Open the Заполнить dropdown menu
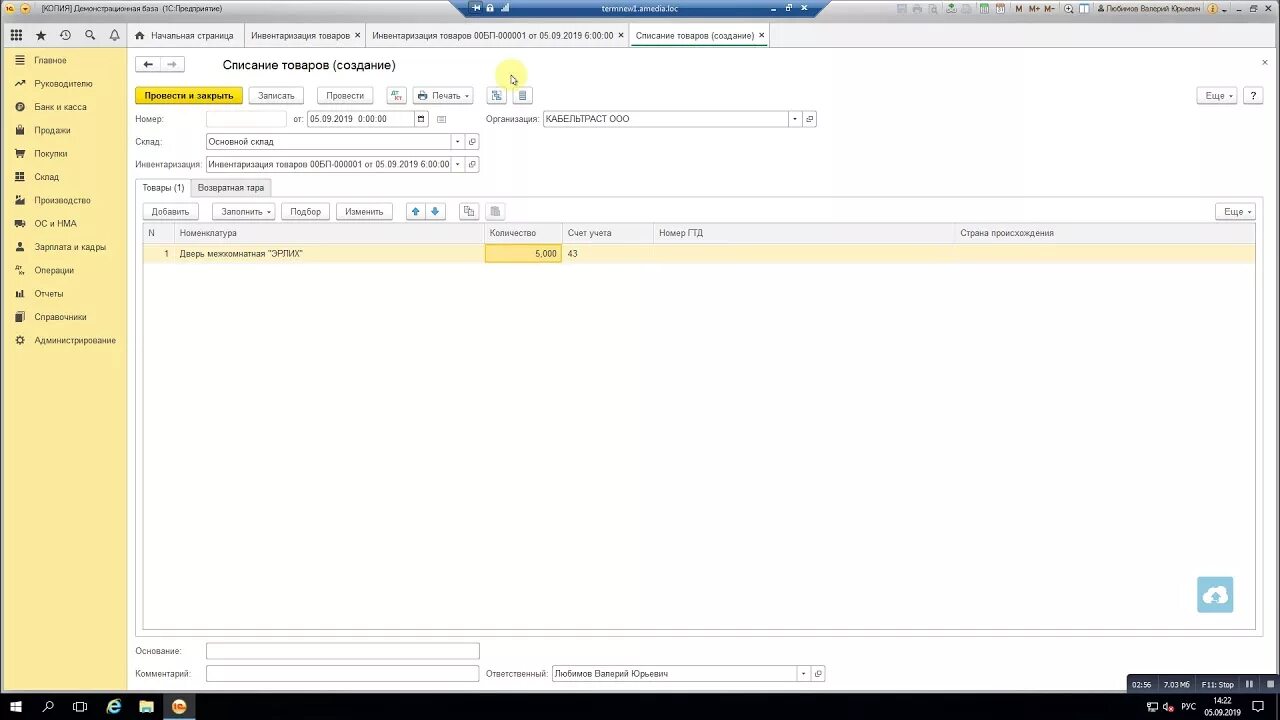 (245, 212)
